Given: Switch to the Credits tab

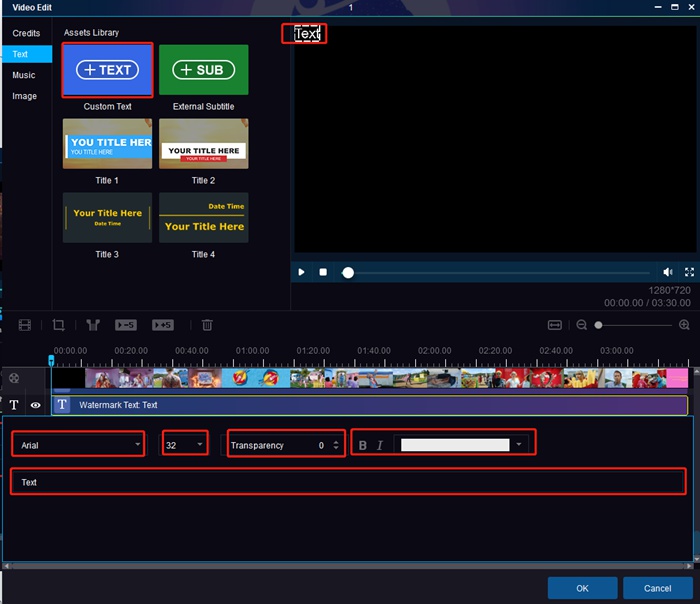Looking at the screenshot, I should point(26,33).
